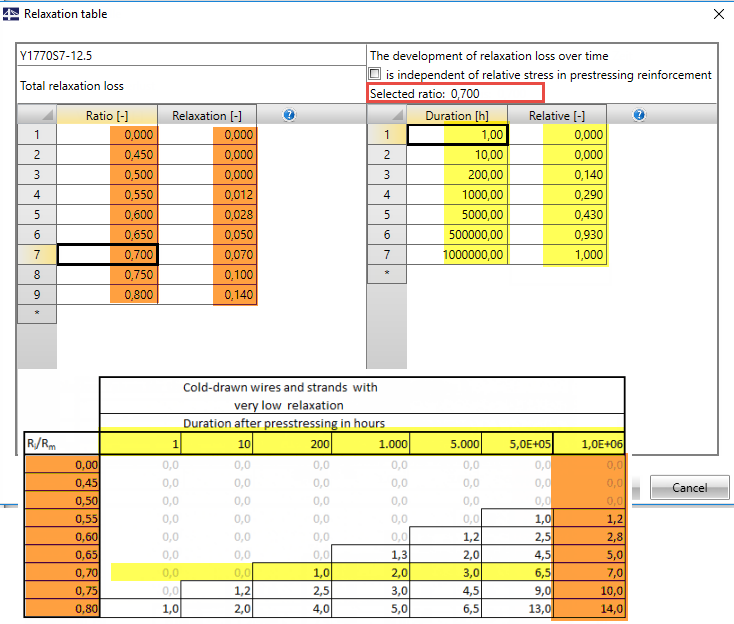Select Relaxation cell 0,050

(207, 235)
